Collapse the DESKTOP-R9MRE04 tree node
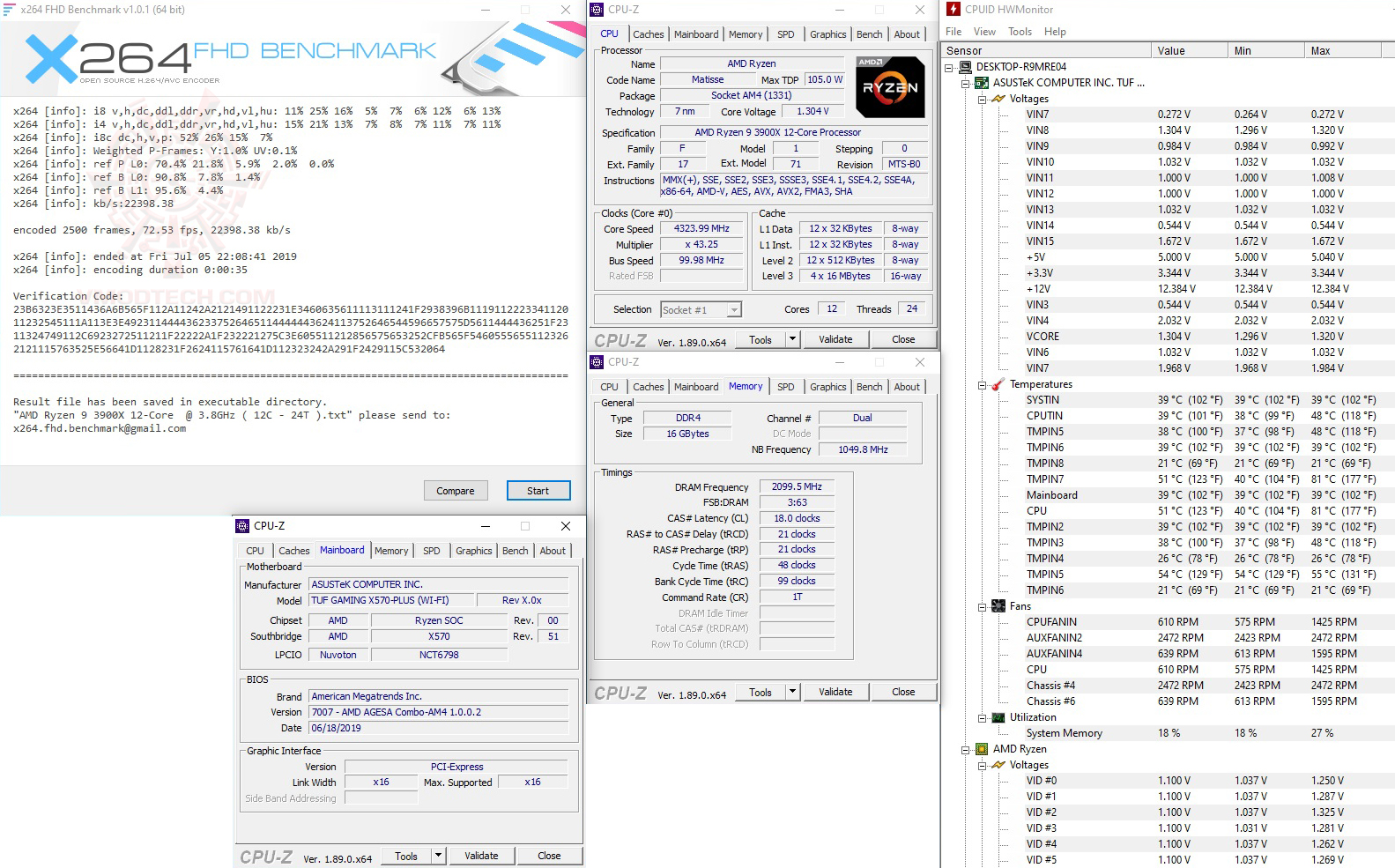Image resolution: width=1395 pixels, height=868 pixels. 949,67
